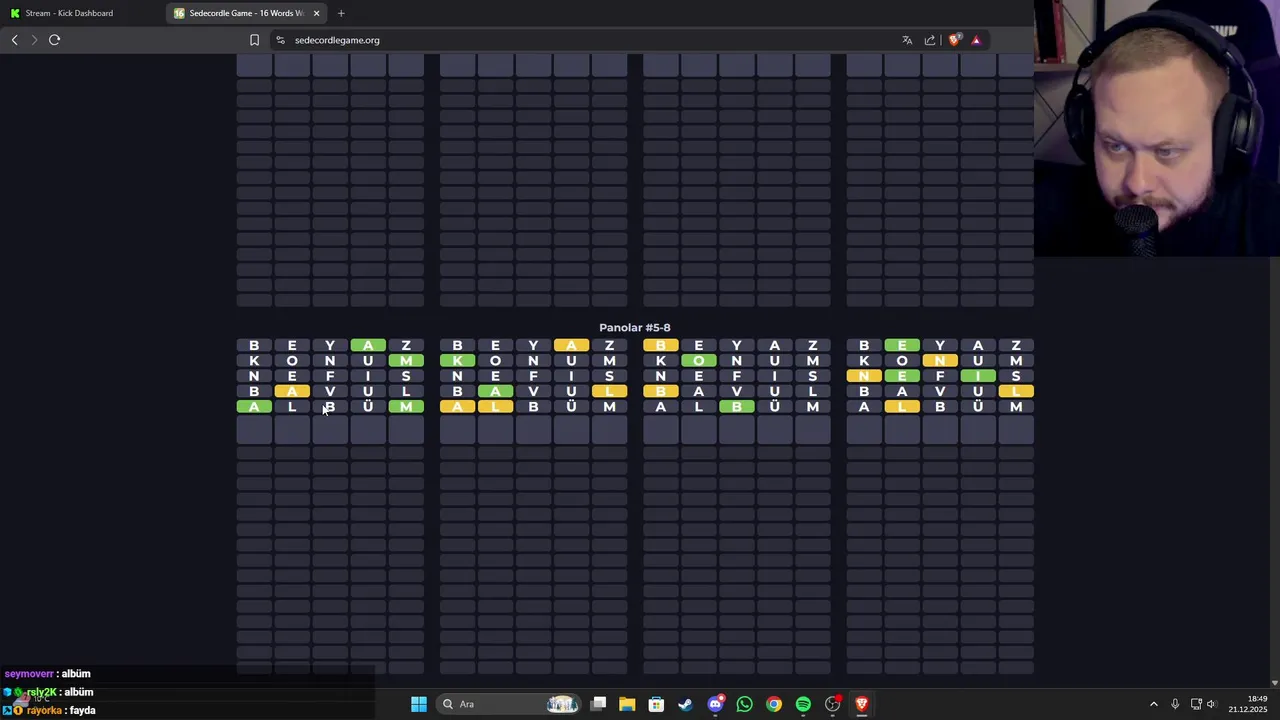This screenshot has height=720, width=1280.
Task: Close the Sedecordle Game tab
Action: coord(317,13)
